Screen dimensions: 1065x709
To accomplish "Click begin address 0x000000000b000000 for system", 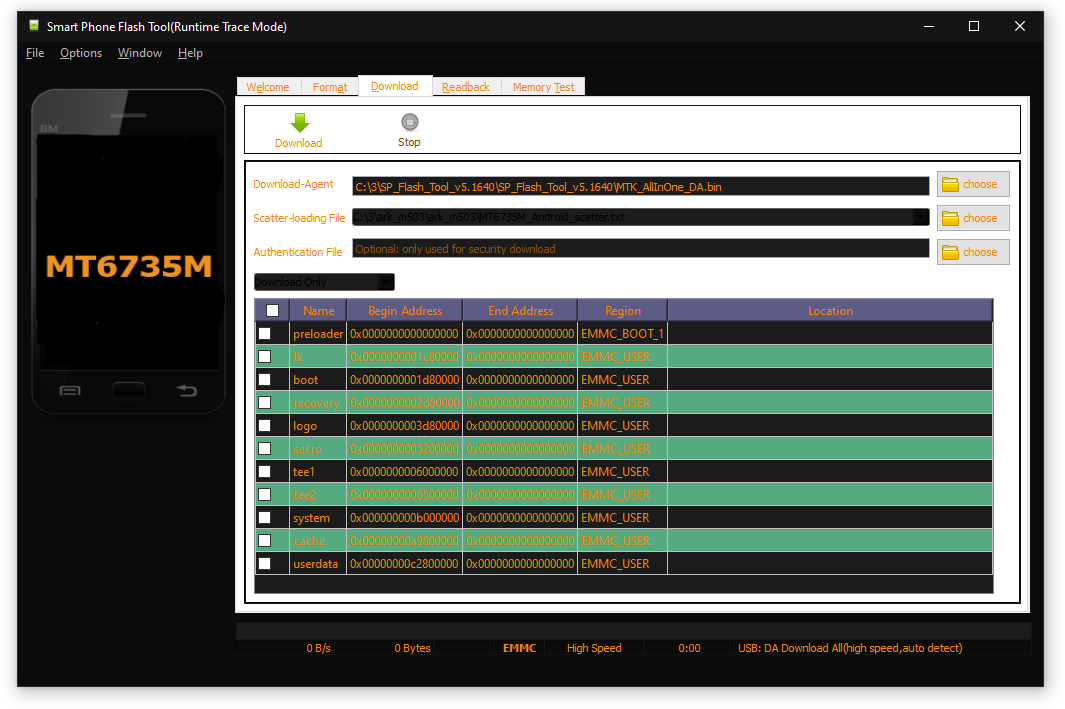I will tap(405, 517).
